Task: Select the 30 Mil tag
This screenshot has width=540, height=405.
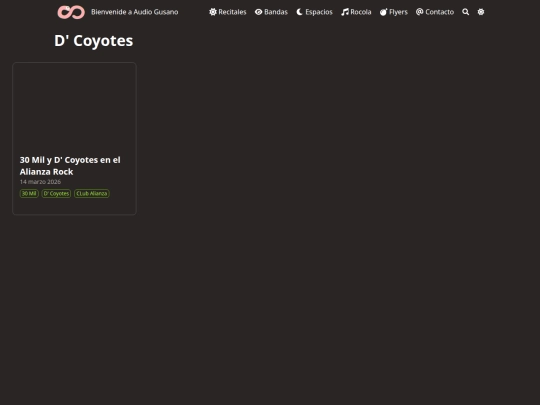Action: click(29, 194)
